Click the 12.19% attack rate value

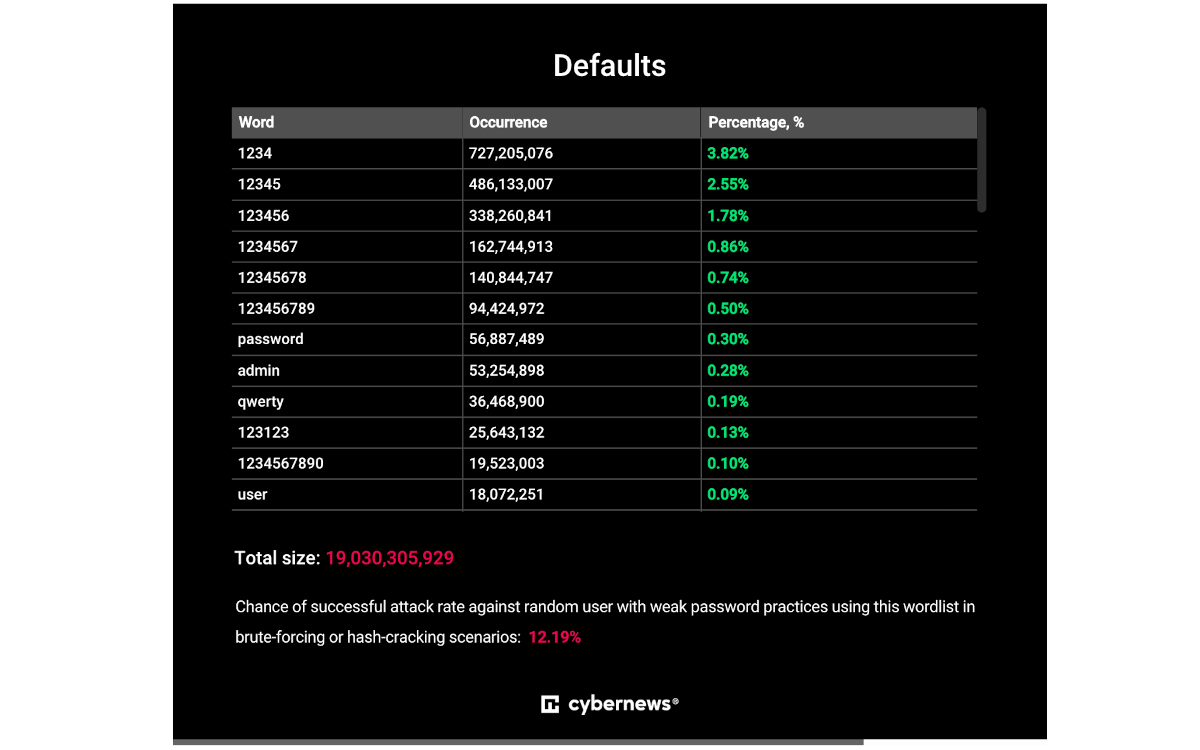click(x=555, y=637)
